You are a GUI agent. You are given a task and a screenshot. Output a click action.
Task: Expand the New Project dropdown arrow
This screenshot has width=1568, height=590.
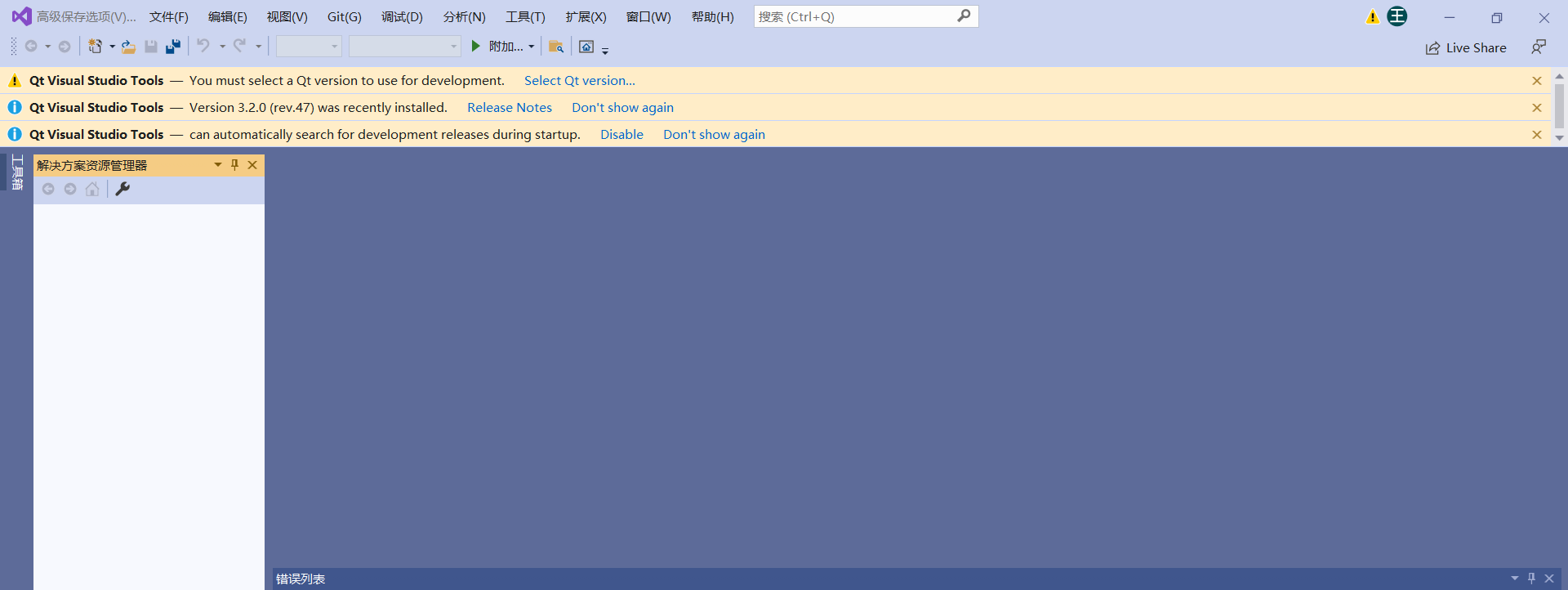point(112,47)
